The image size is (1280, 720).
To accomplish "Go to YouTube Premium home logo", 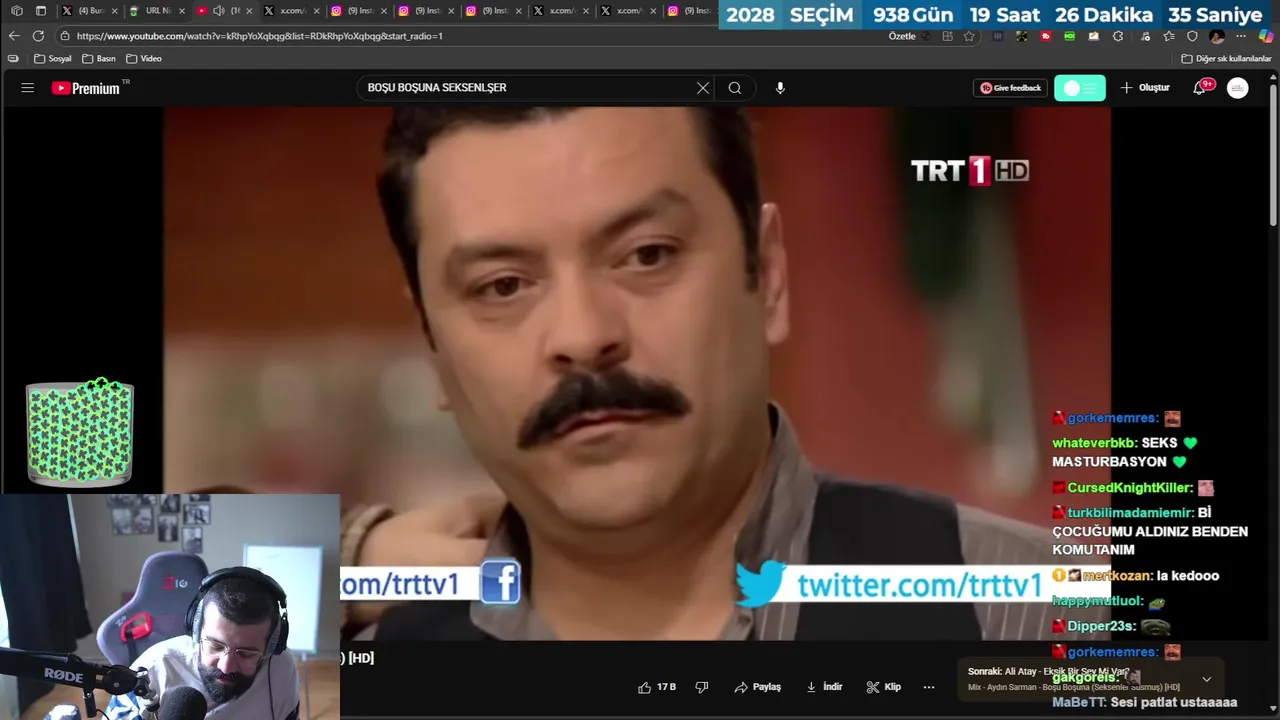I will 85,88.
